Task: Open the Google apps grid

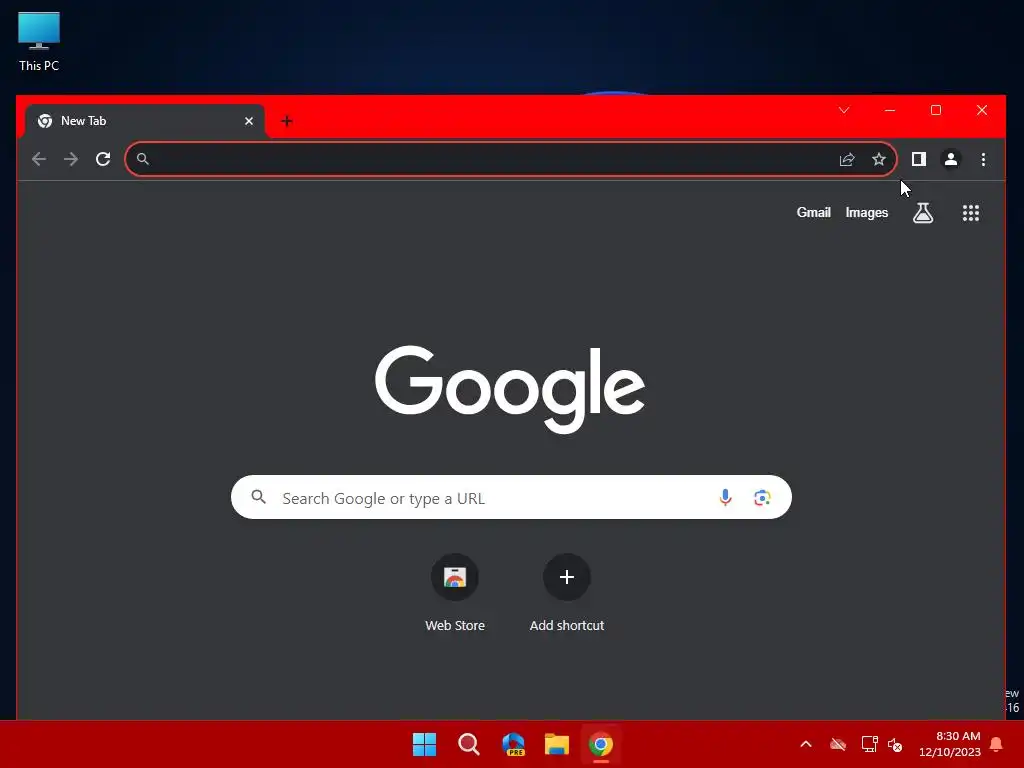Action: pyautogui.click(x=970, y=213)
